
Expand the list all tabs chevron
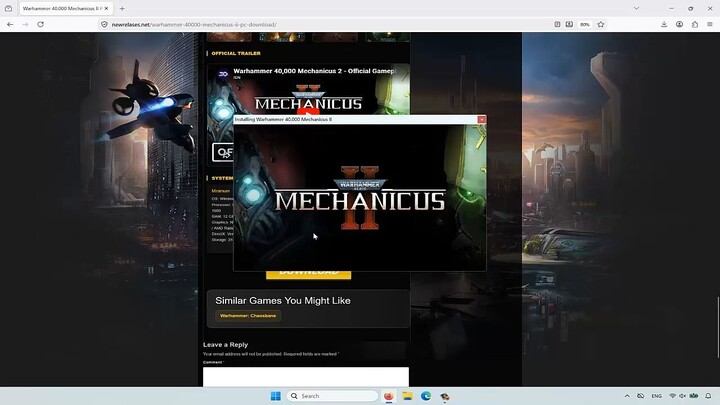pos(636,8)
